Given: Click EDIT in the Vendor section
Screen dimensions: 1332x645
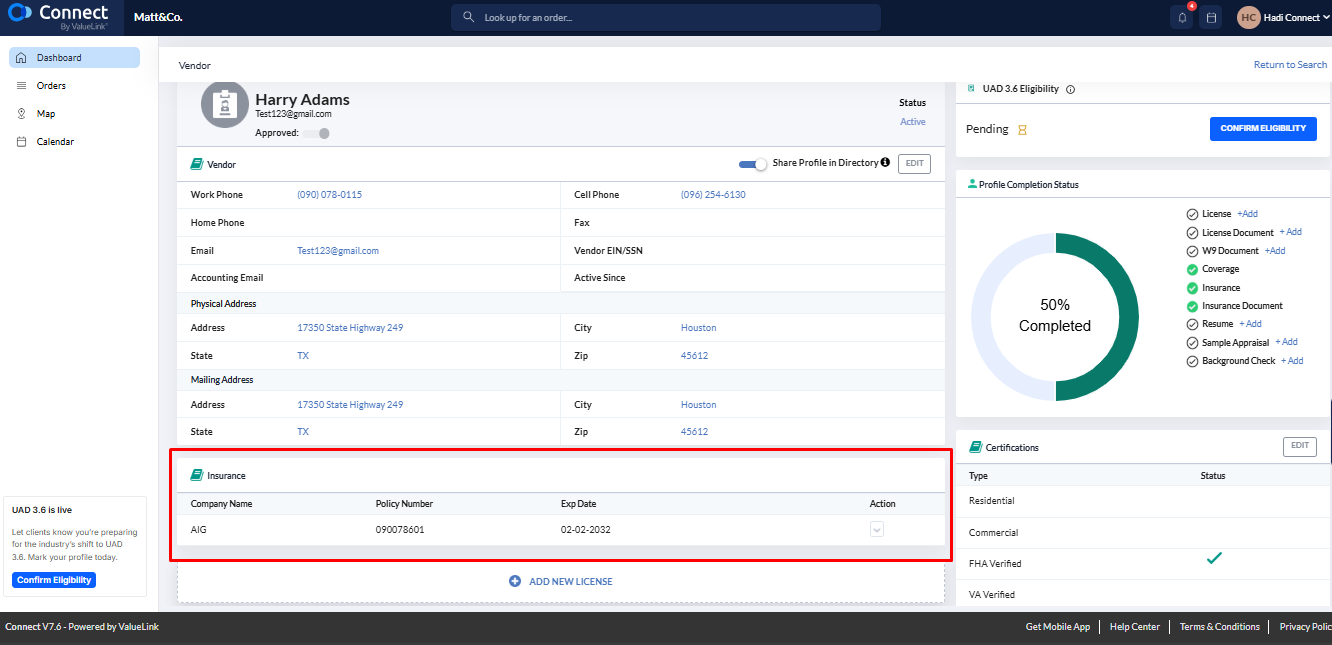Looking at the screenshot, I should 914,164.
